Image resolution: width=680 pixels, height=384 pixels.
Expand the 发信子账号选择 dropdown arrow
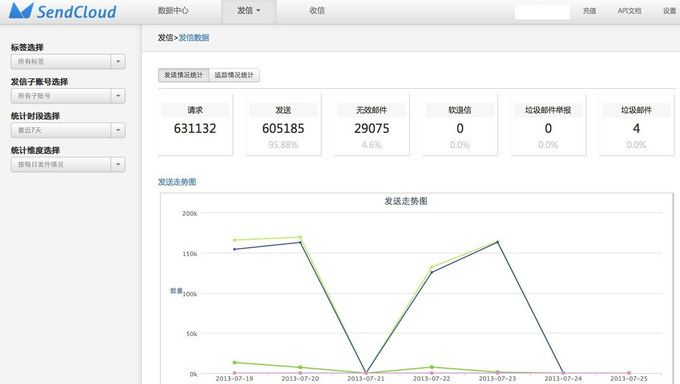tap(118, 96)
